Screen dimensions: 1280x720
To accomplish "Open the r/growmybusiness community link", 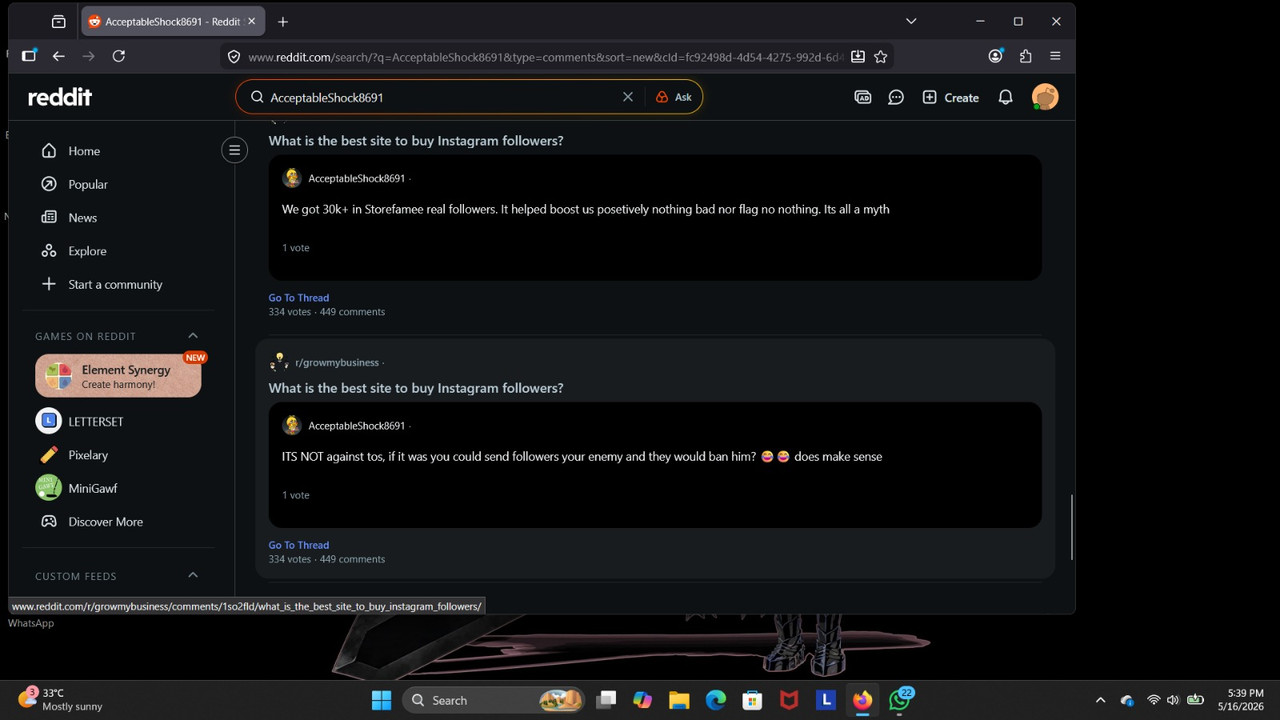I will [337, 362].
